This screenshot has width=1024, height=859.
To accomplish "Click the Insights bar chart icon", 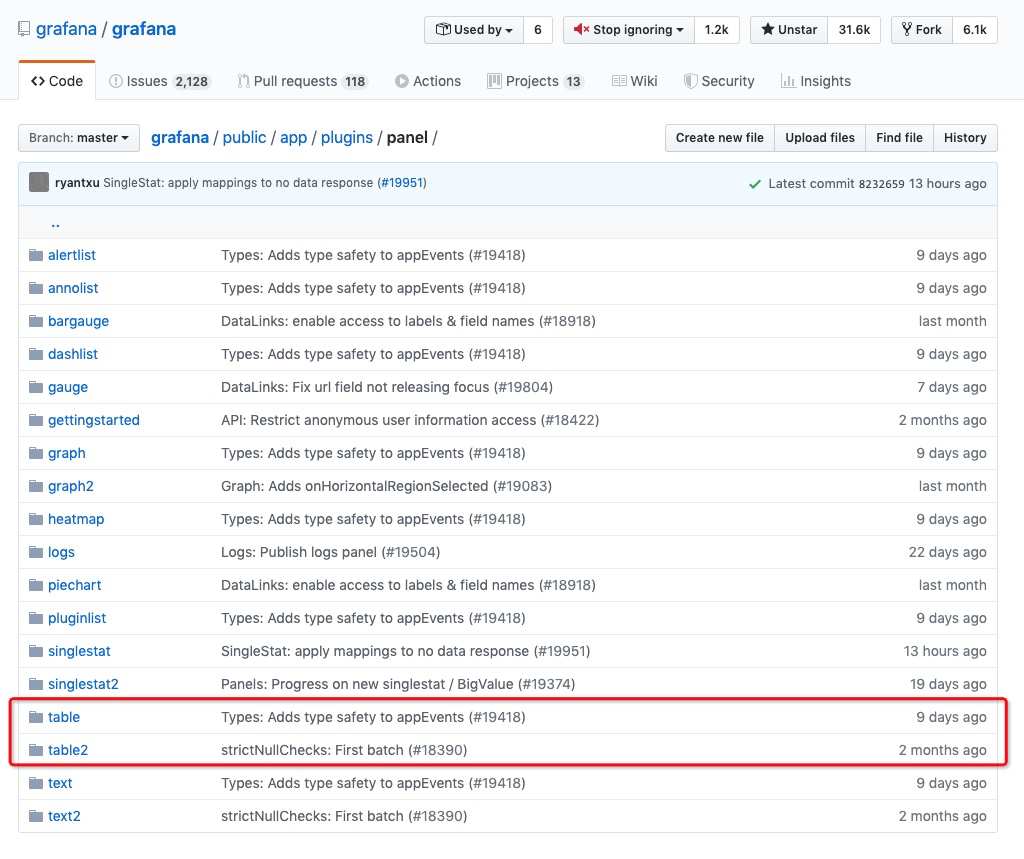I will (x=788, y=81).
